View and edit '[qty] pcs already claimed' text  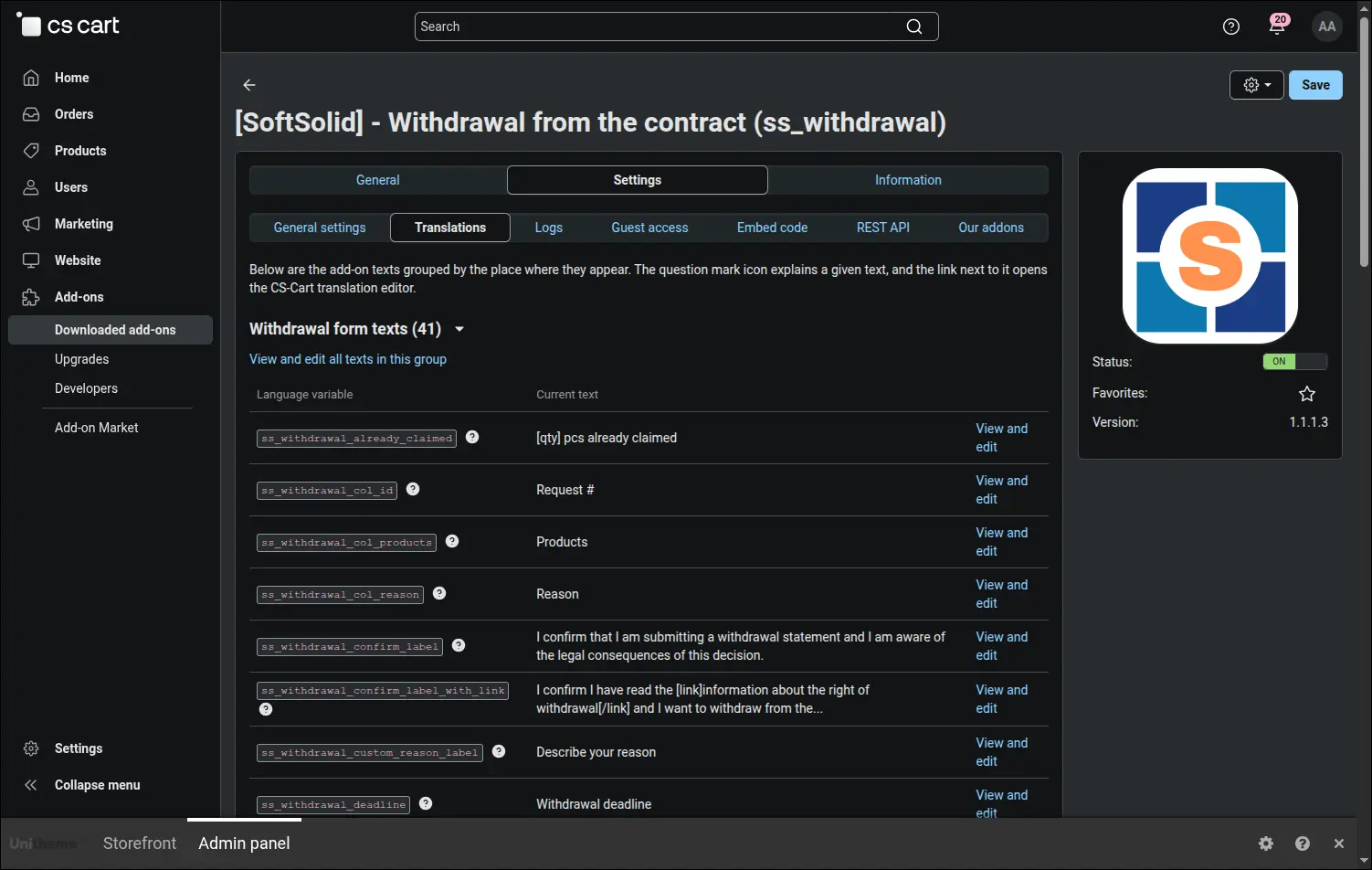[1001, 438]
